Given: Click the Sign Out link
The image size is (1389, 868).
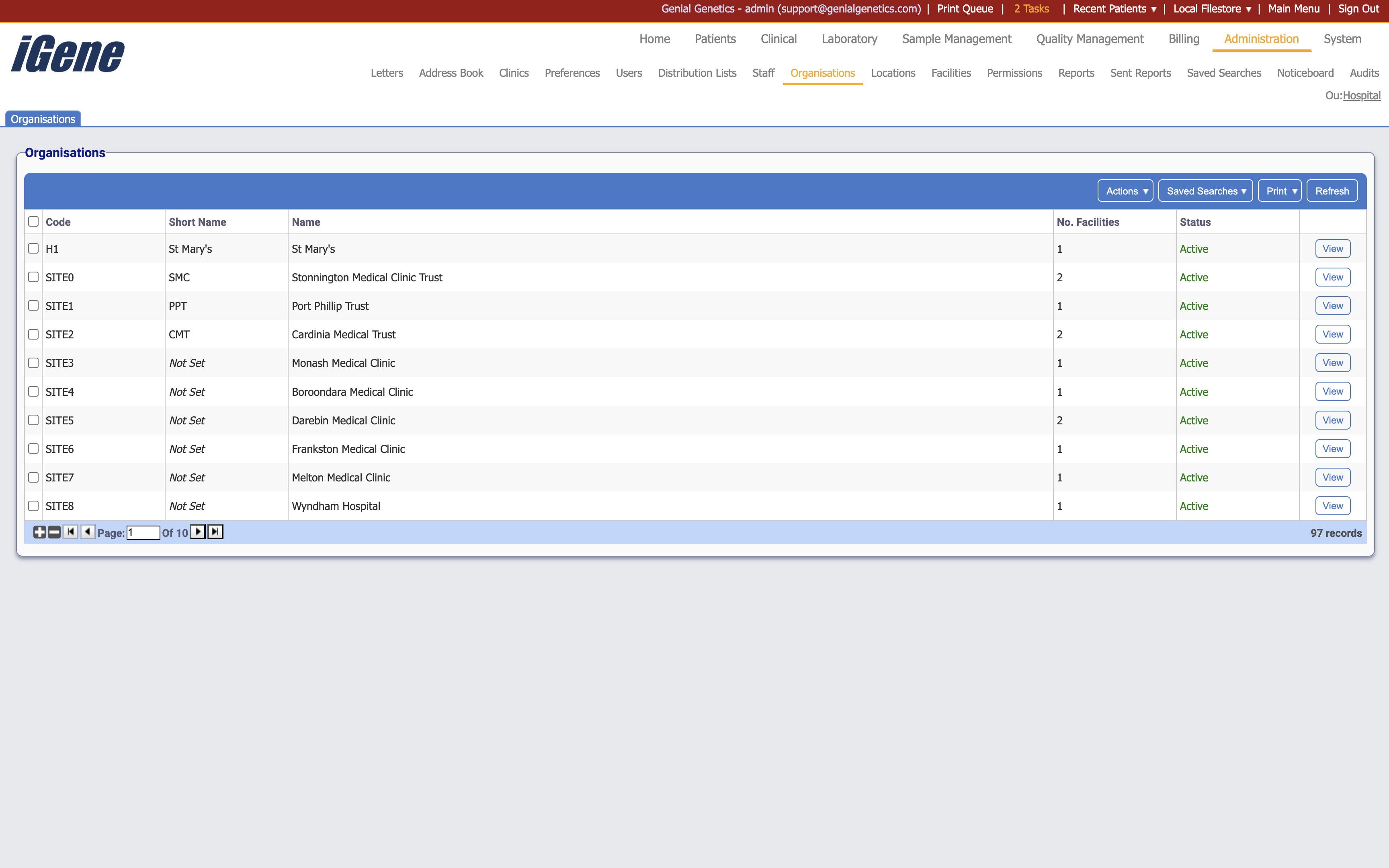Looking at the screenshot, I should click(x=1358, y=8).
